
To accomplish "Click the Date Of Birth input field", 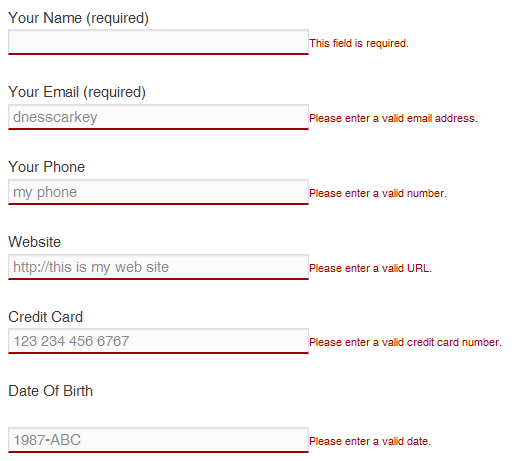I will 158,440.
